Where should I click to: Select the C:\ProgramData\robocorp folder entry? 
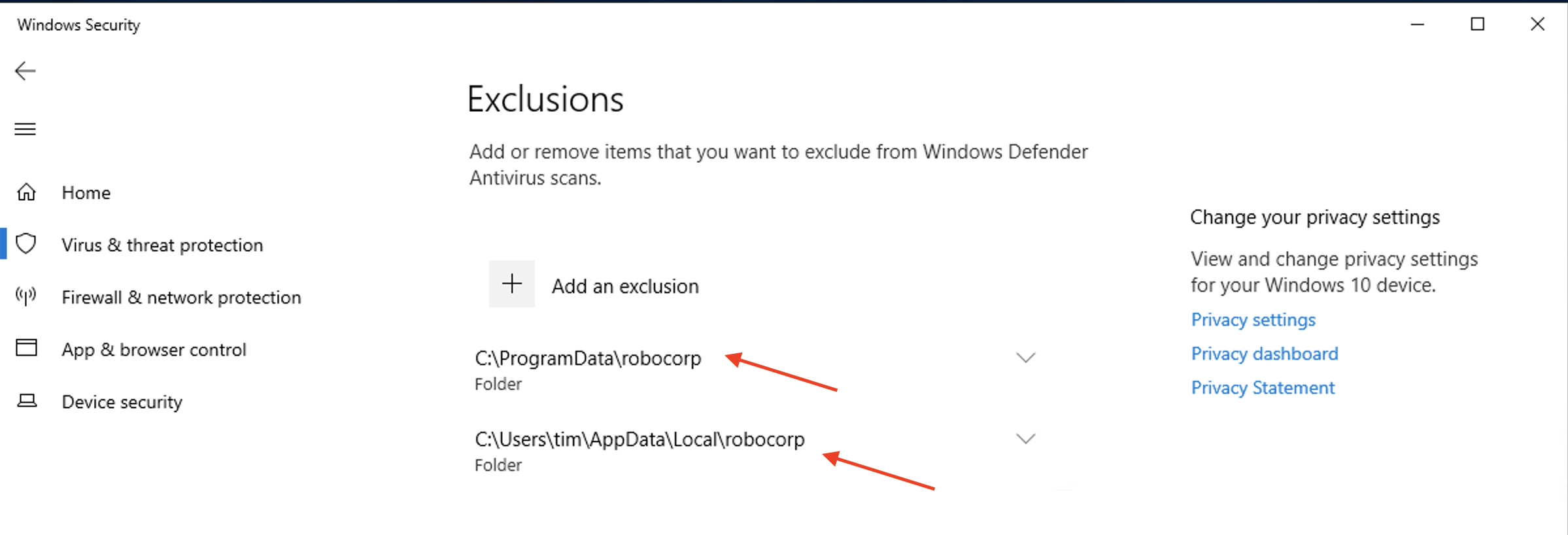click(x=755, y=370)
